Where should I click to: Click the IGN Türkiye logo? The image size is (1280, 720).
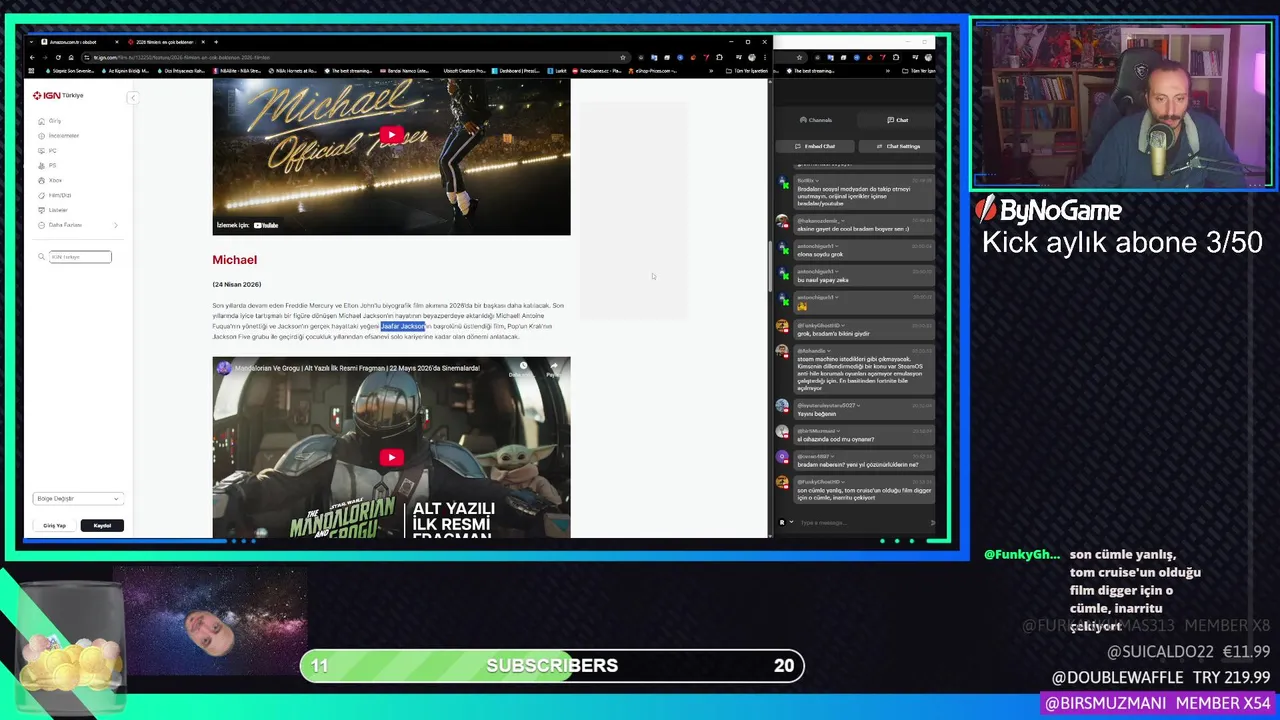click(x=58, y=95)
